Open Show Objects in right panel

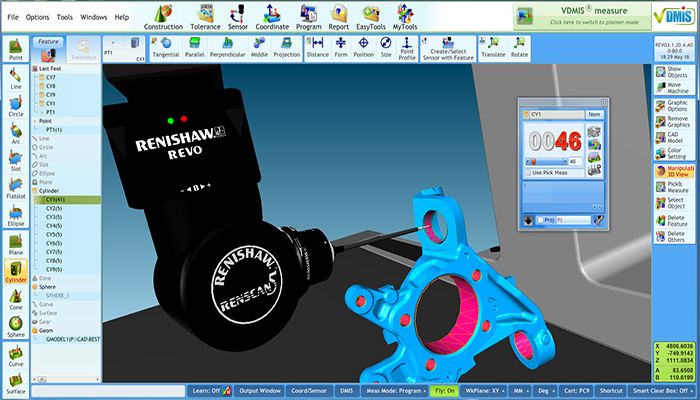(674, 72)
